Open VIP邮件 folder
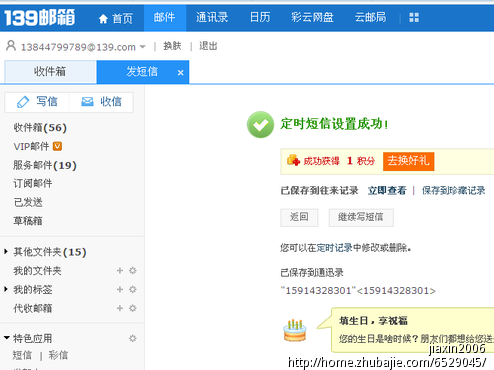 coord(31,146)
